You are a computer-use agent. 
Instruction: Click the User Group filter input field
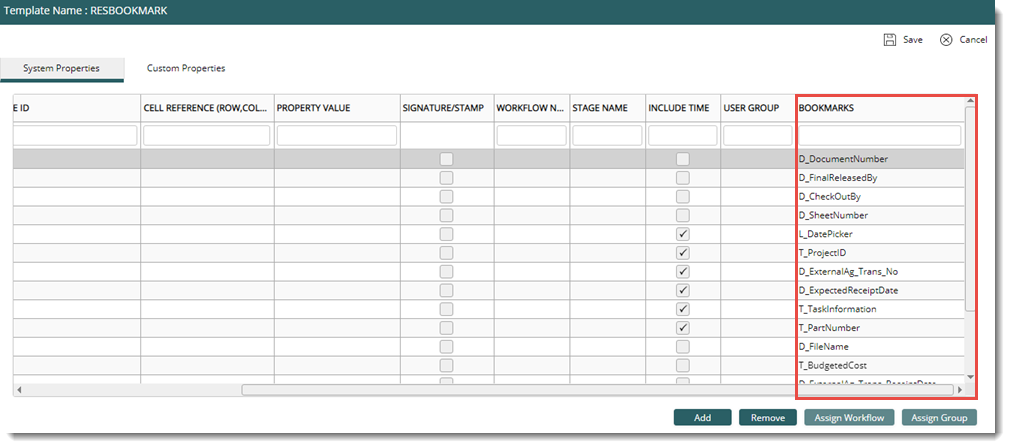758,135
